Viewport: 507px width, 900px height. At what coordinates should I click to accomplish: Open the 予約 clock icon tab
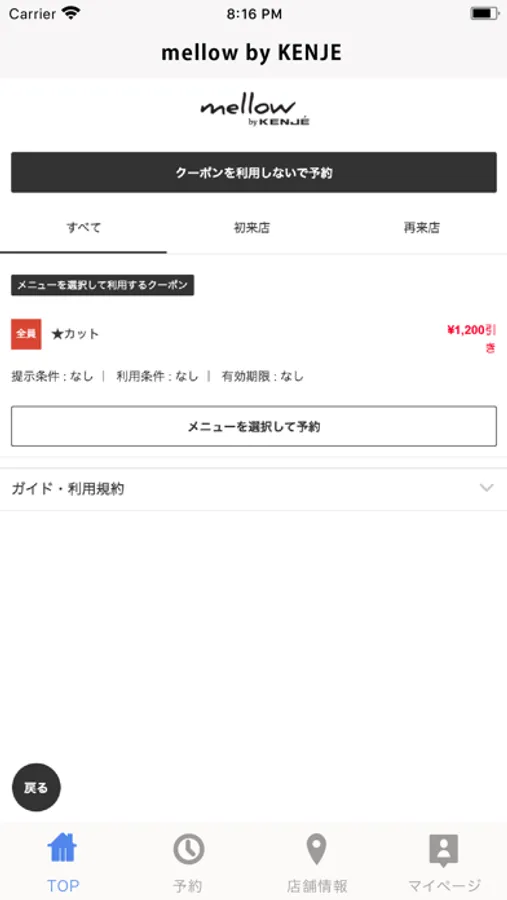coord(188,849)
